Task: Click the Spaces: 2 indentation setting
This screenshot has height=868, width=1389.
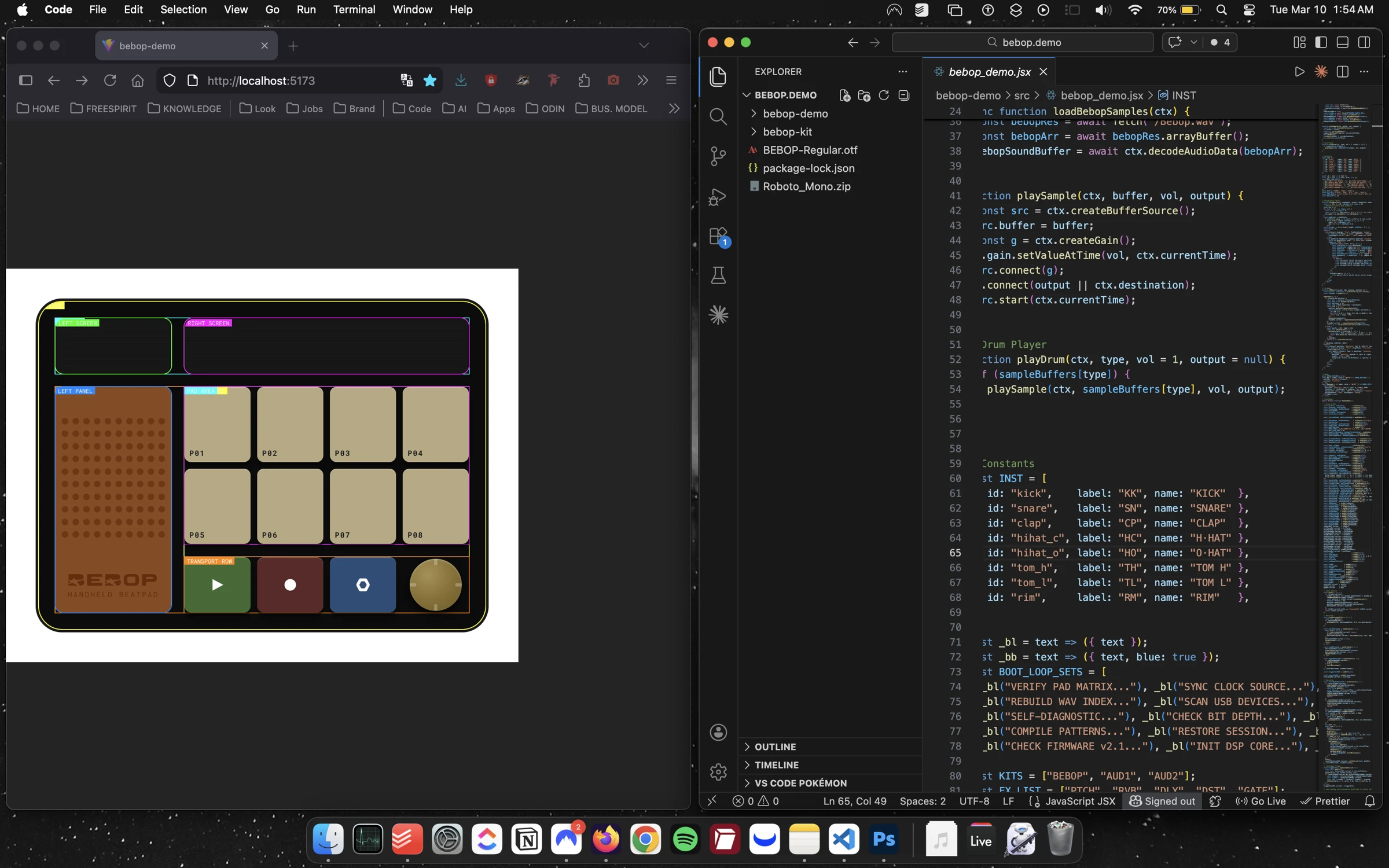Action: pyautogui.click(x=923, y=801)
